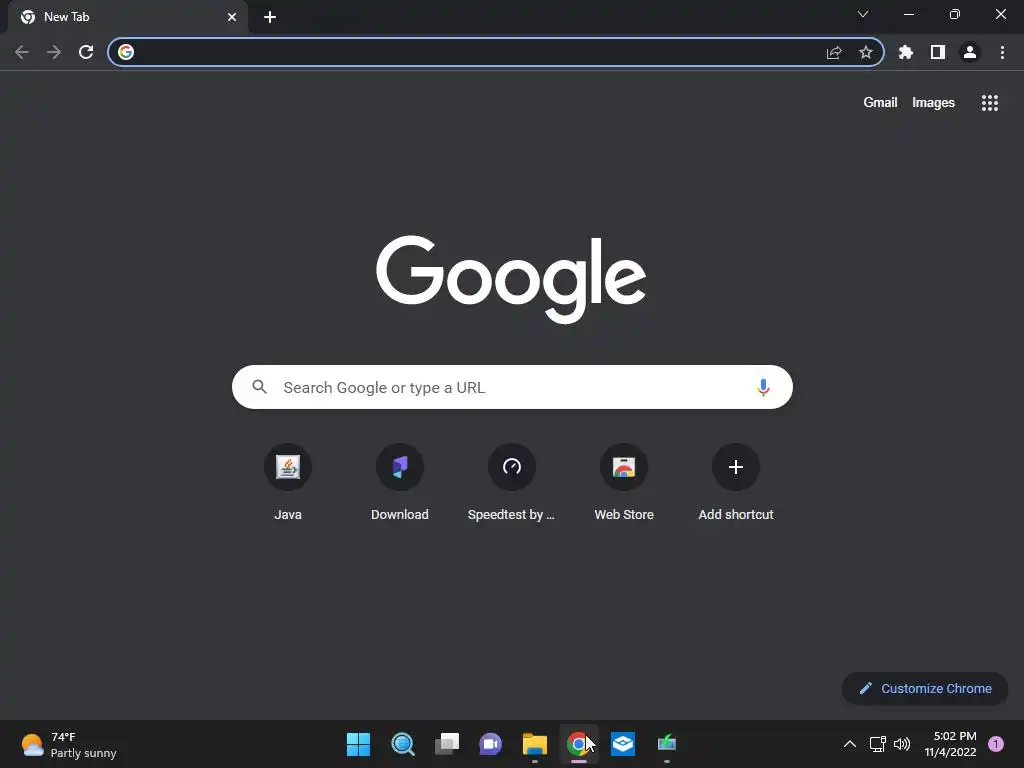Open the network status tray icon
This screenshot has width=1024, height=768.
878,744
